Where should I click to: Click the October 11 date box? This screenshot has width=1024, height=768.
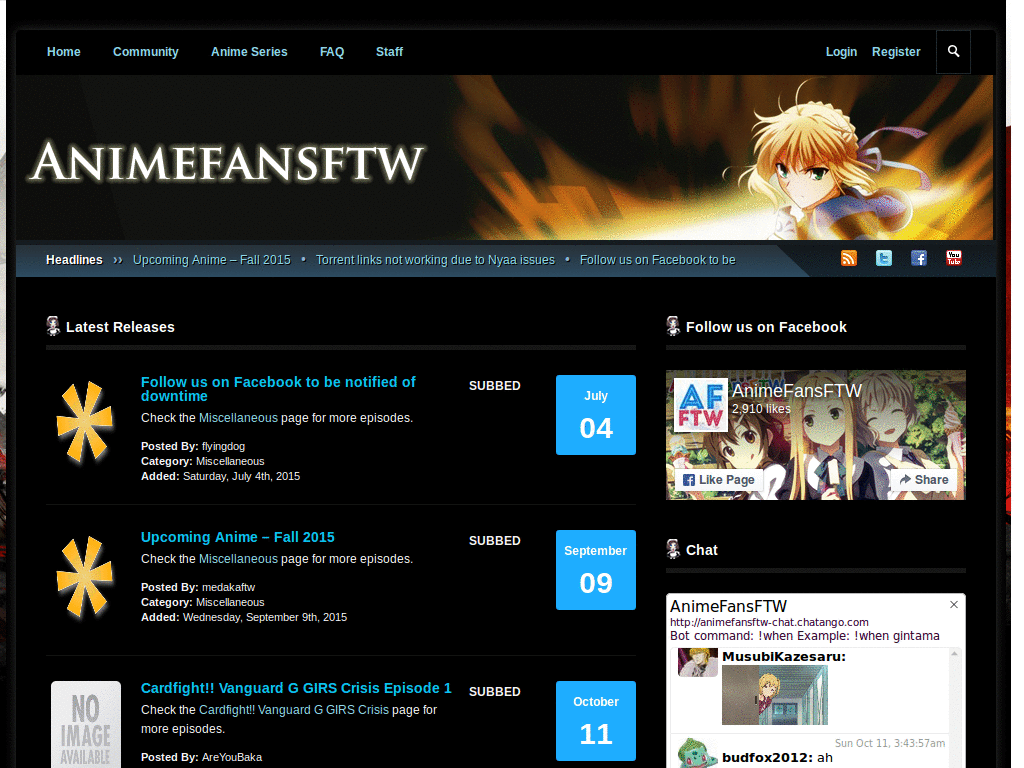click(596, 721)
